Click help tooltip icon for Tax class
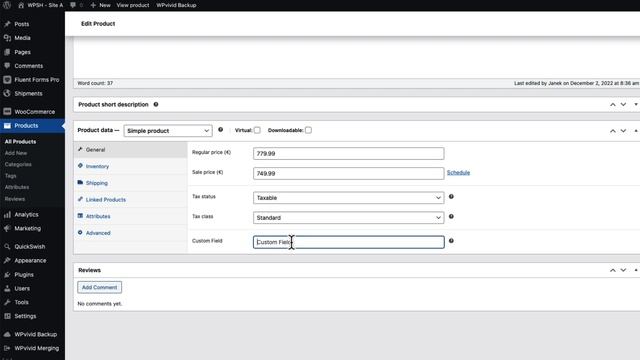This screenshot has height=360, width=640. tap(451, 217)
